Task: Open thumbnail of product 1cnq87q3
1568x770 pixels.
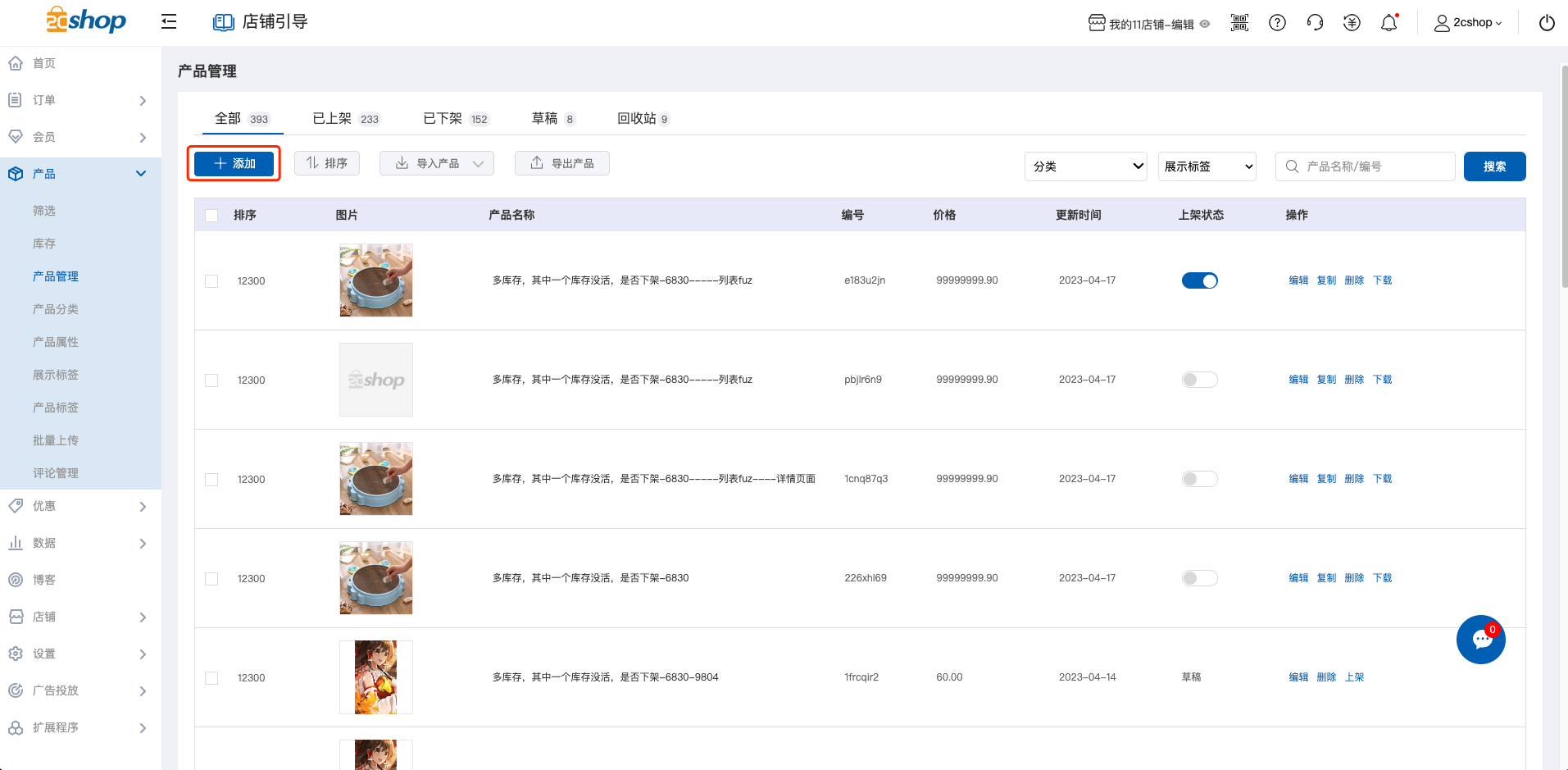Action: tap(376, 479)
